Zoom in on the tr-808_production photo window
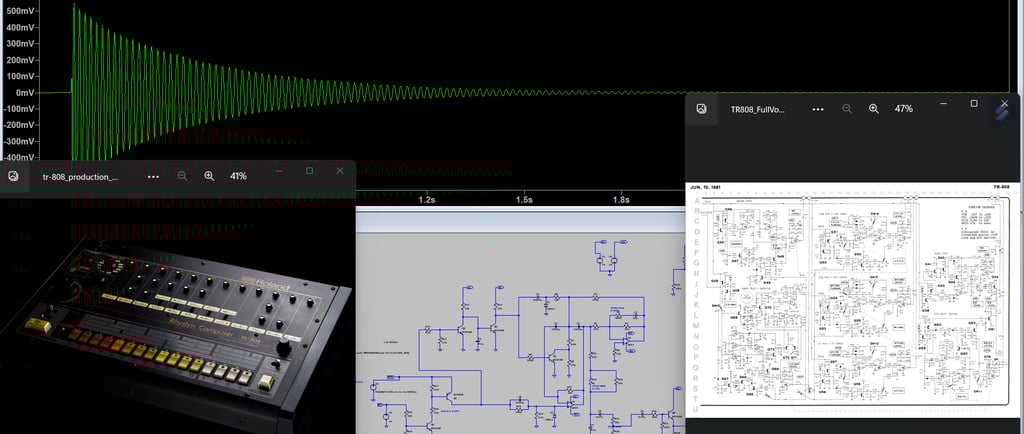Screen dimensions: 1024x434 tap(209, 176)
